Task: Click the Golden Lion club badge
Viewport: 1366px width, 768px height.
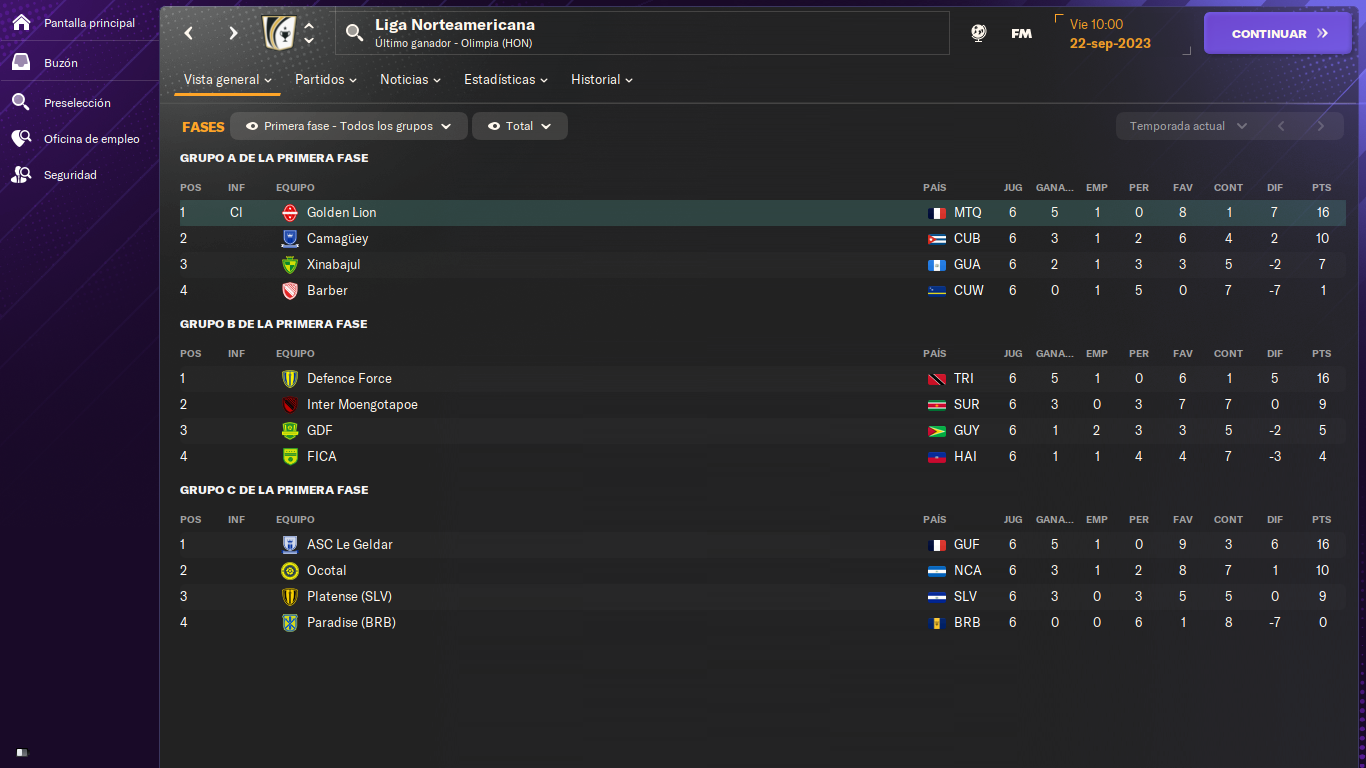Action: pyautogui.click(x=290, y=212)
